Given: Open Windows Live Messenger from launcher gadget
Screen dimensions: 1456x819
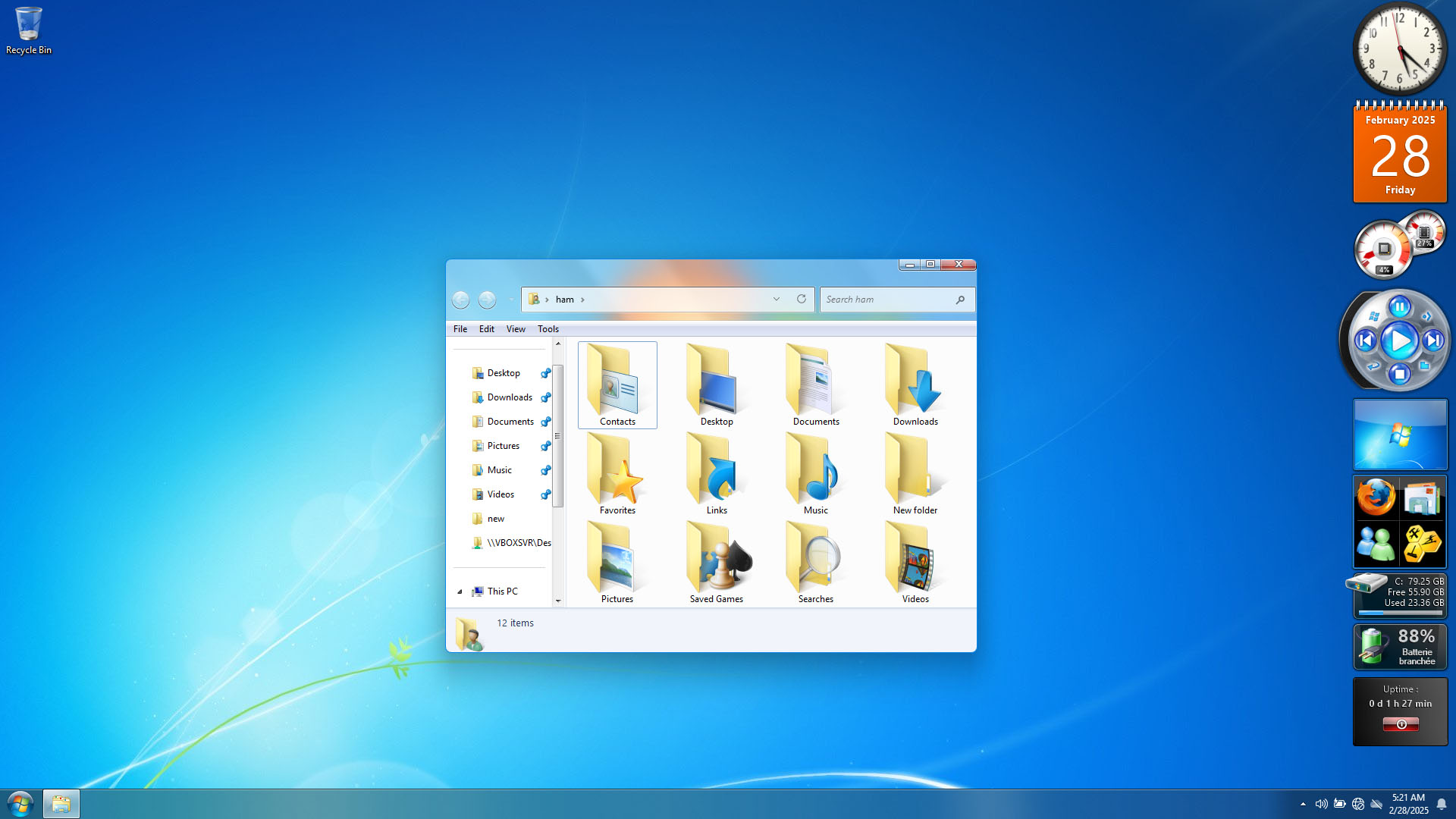Looking at the screenshot, I should tap(1376, 544).
